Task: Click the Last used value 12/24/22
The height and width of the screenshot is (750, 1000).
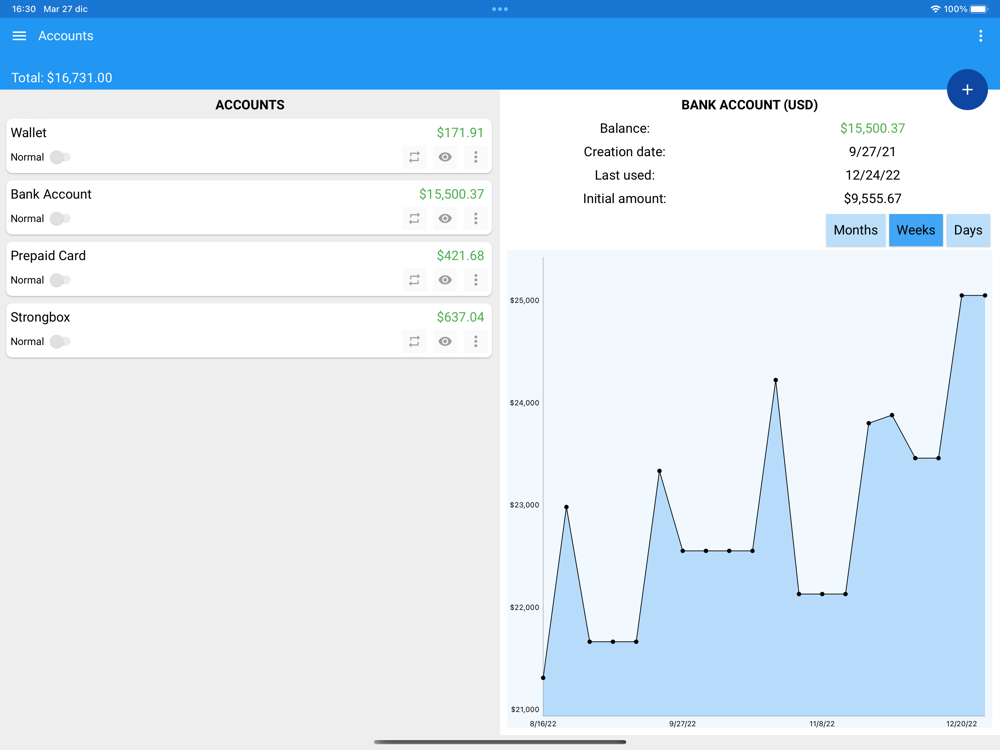Action: [x=872, y=175]
